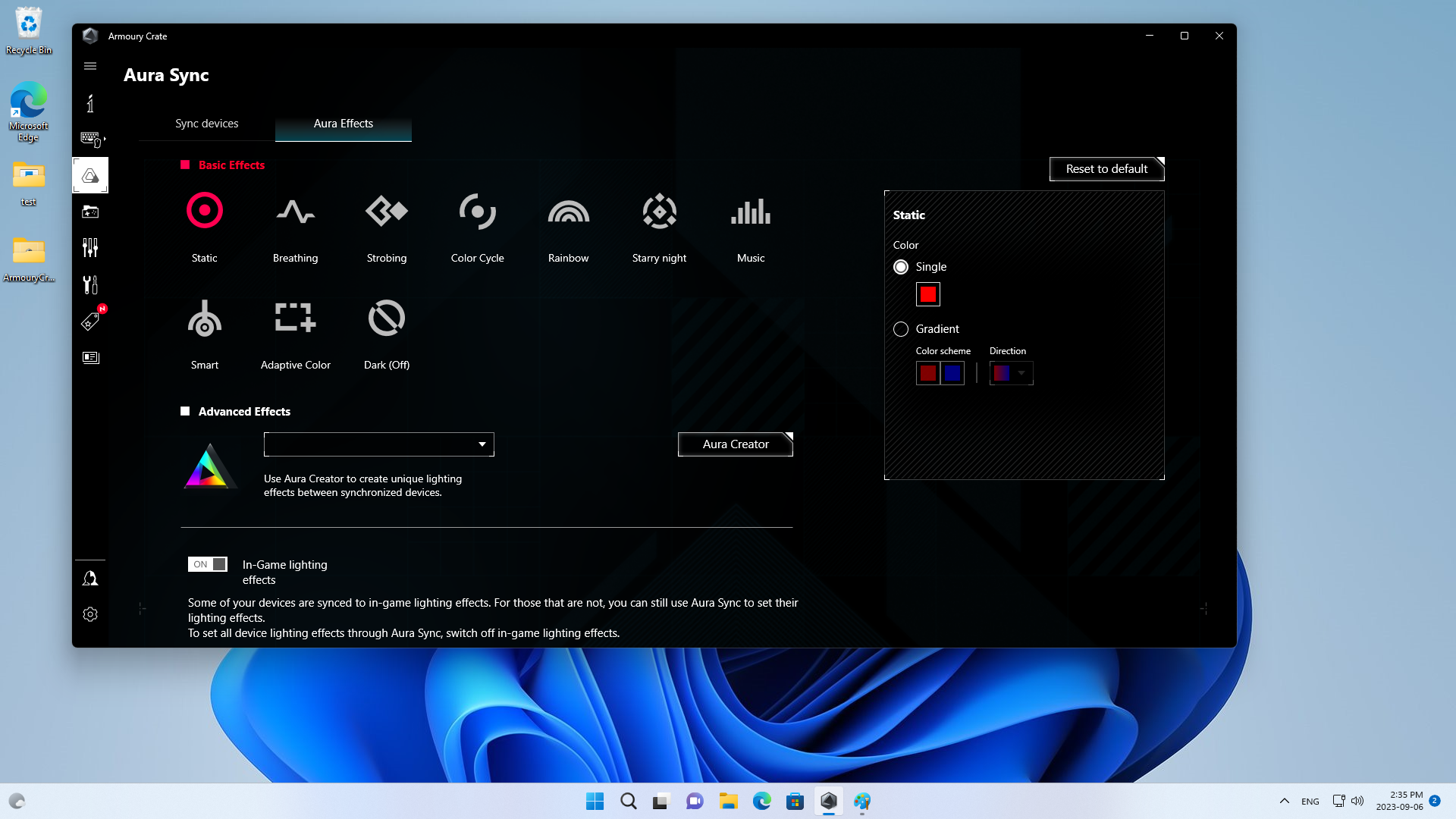Open Windows Start menu

coord(595,801)
